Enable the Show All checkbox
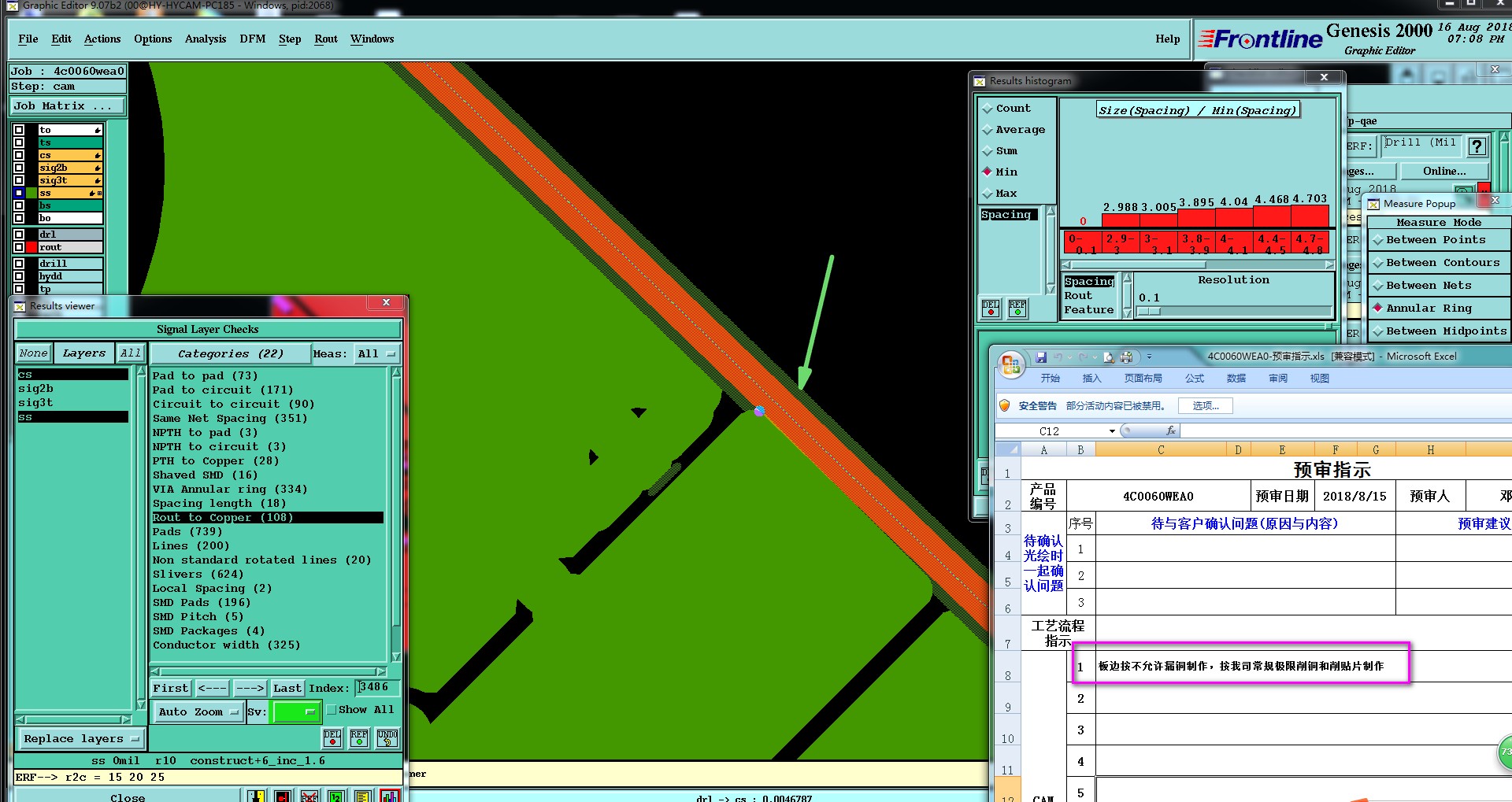 [332, 710]
